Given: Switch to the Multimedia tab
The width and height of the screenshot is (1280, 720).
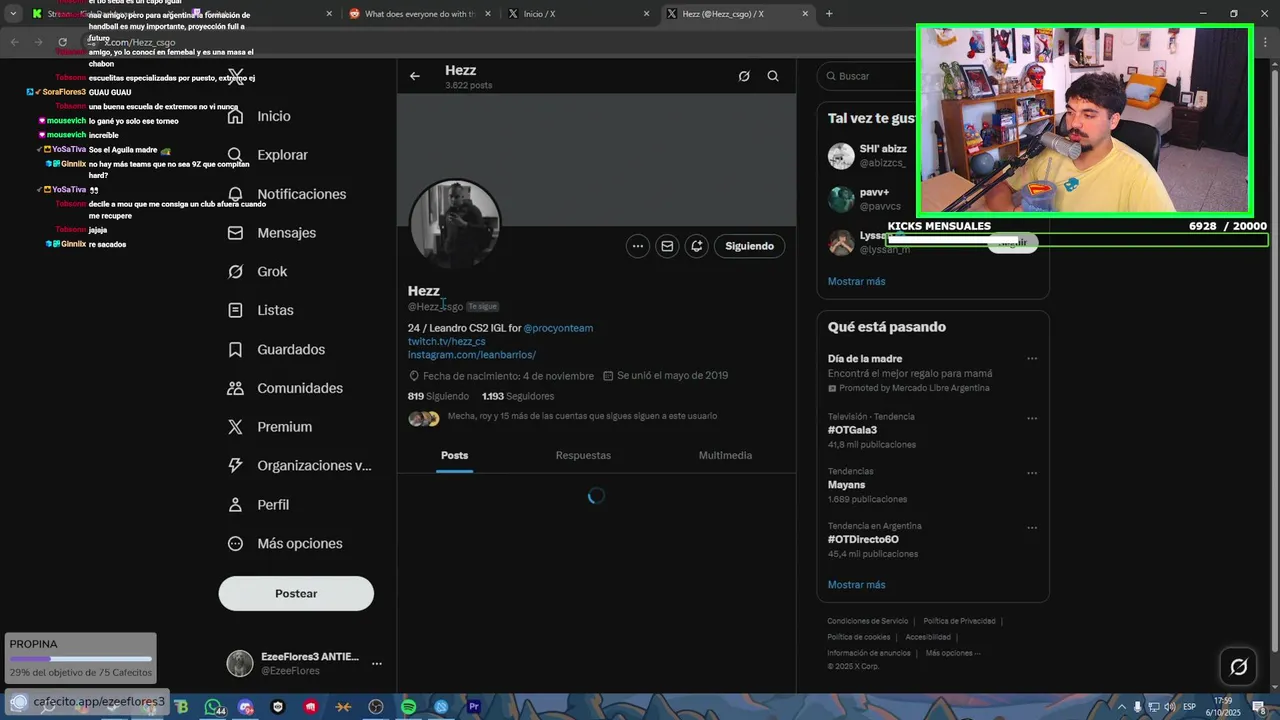Looking at the screenshot, I should pyautogui.click(x=725, y=455).
